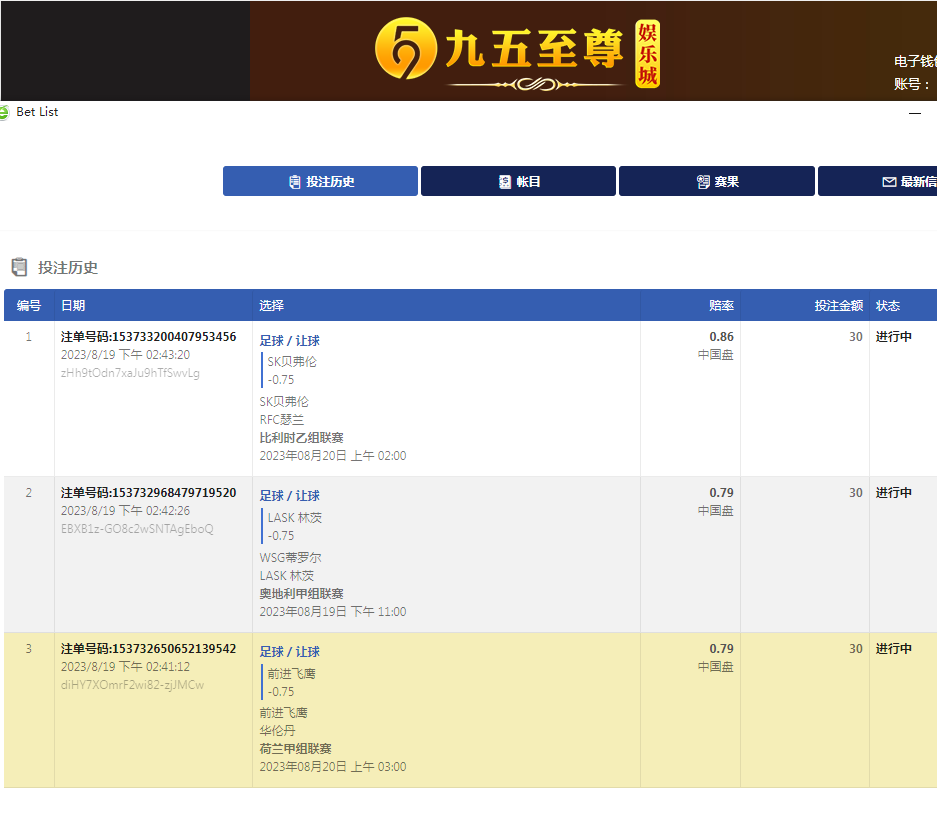Click the 帐目 tab's account icon
This screenshot has width=937, height=821.
pyautogui.click(x=505, y=182)
